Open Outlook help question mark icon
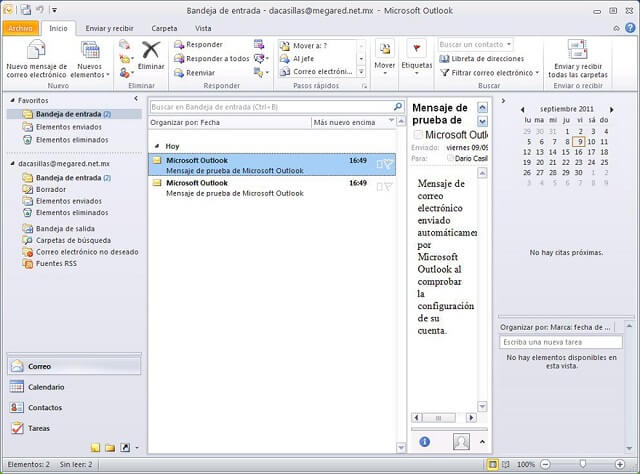Image resolution: width=640 pixels, height=474 pixels. pos(630,28)
